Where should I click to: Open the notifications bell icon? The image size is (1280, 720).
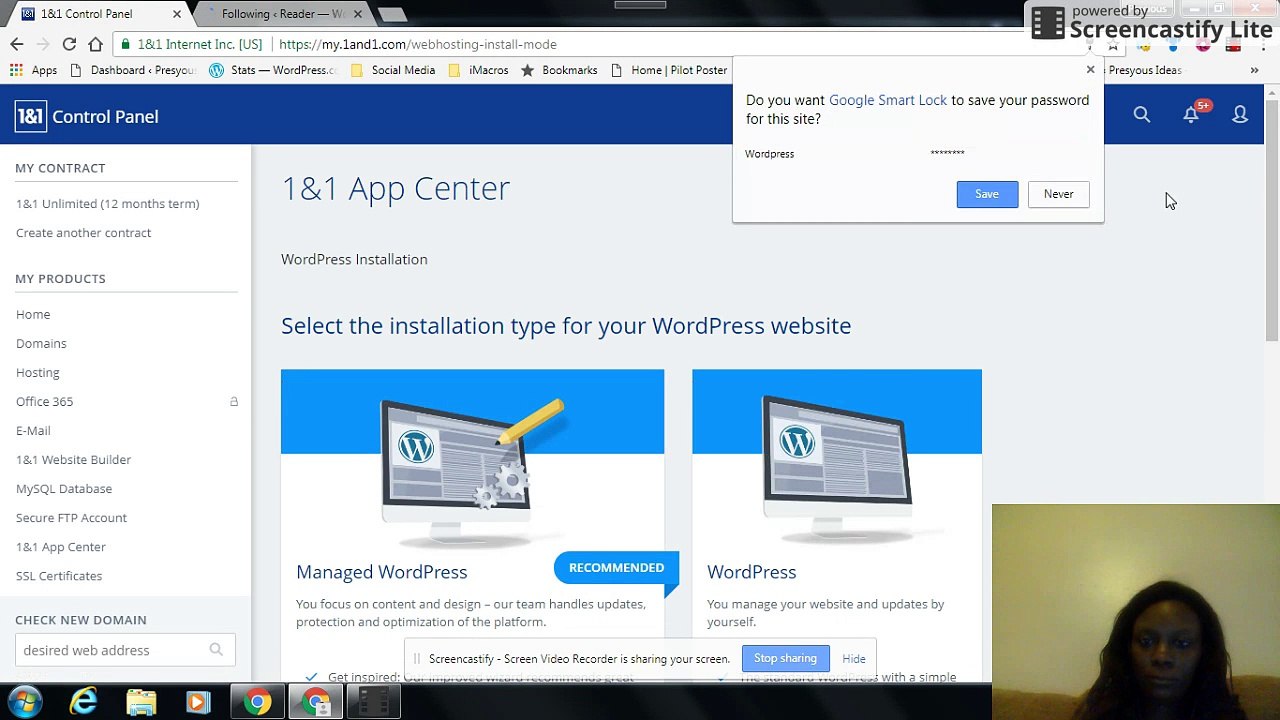(1191, 115)
